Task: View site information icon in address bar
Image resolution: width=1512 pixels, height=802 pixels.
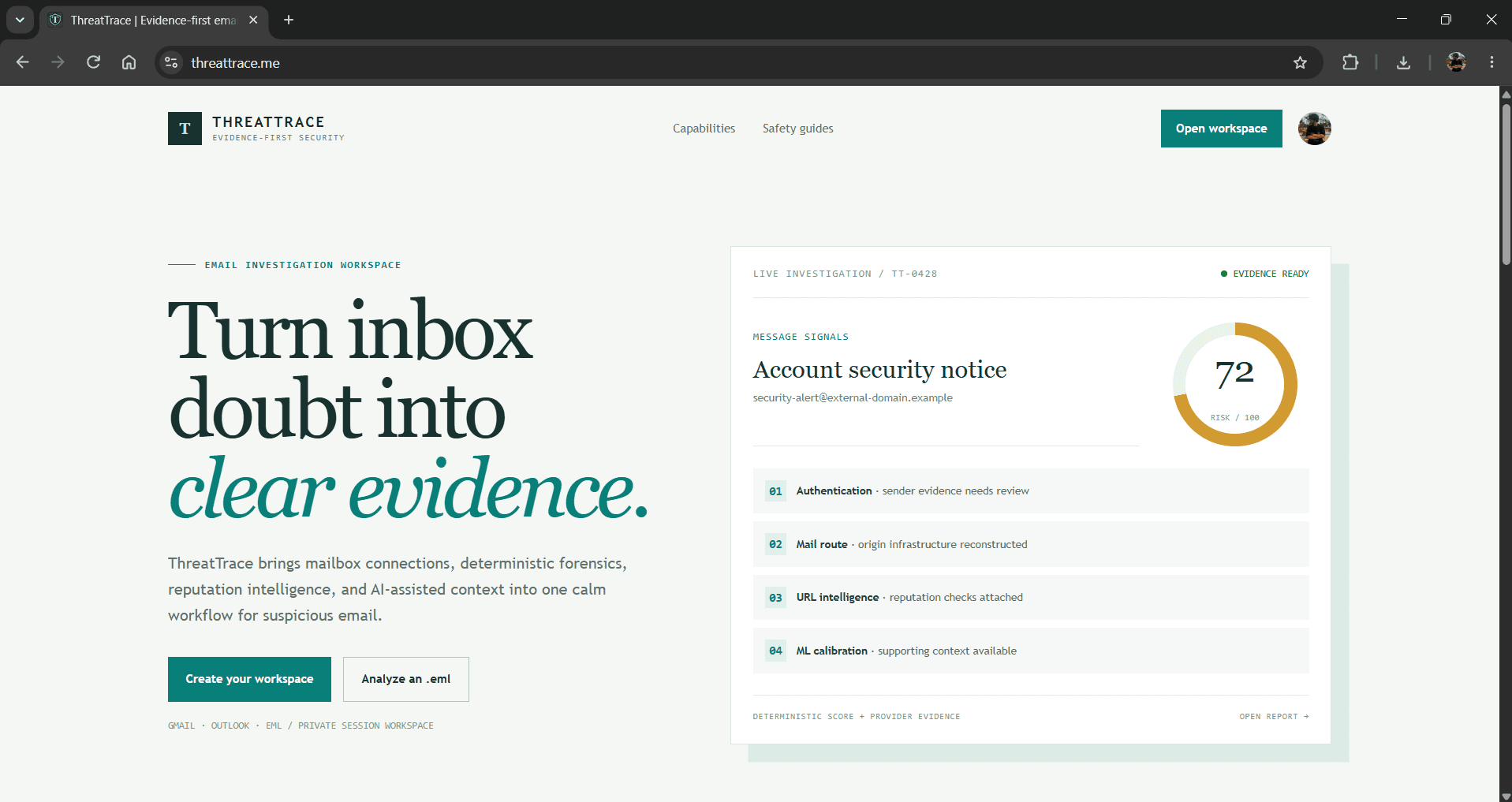Action: (171, 62)
